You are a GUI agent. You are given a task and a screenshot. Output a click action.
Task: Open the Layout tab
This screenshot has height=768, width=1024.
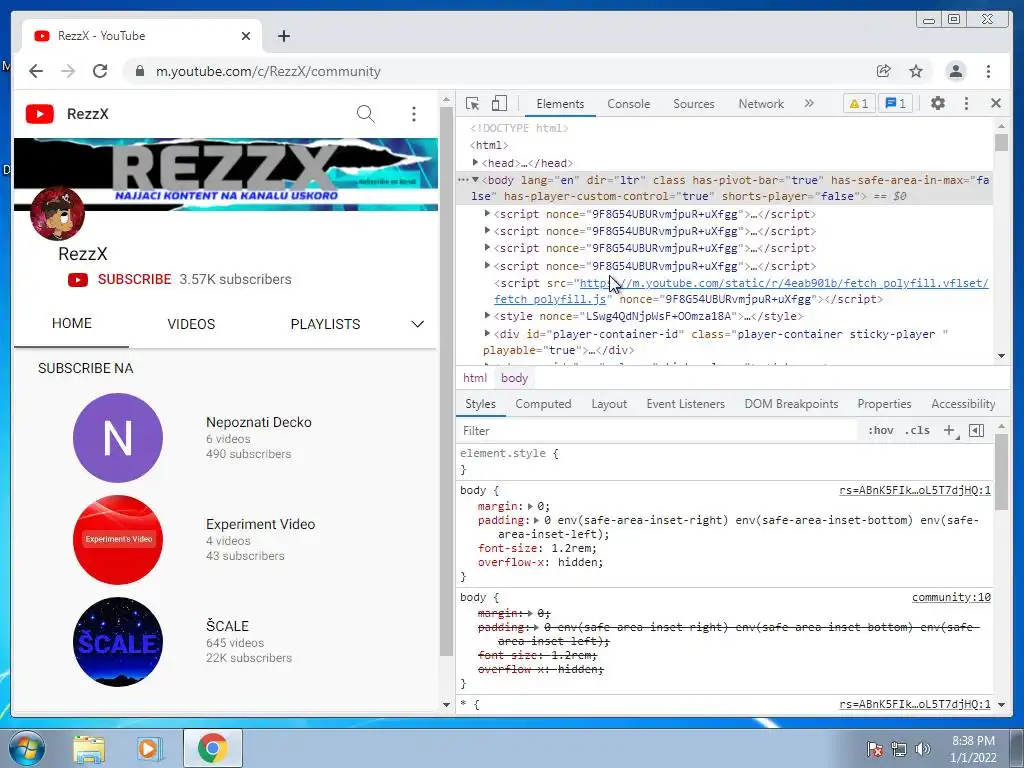point(609,404)
